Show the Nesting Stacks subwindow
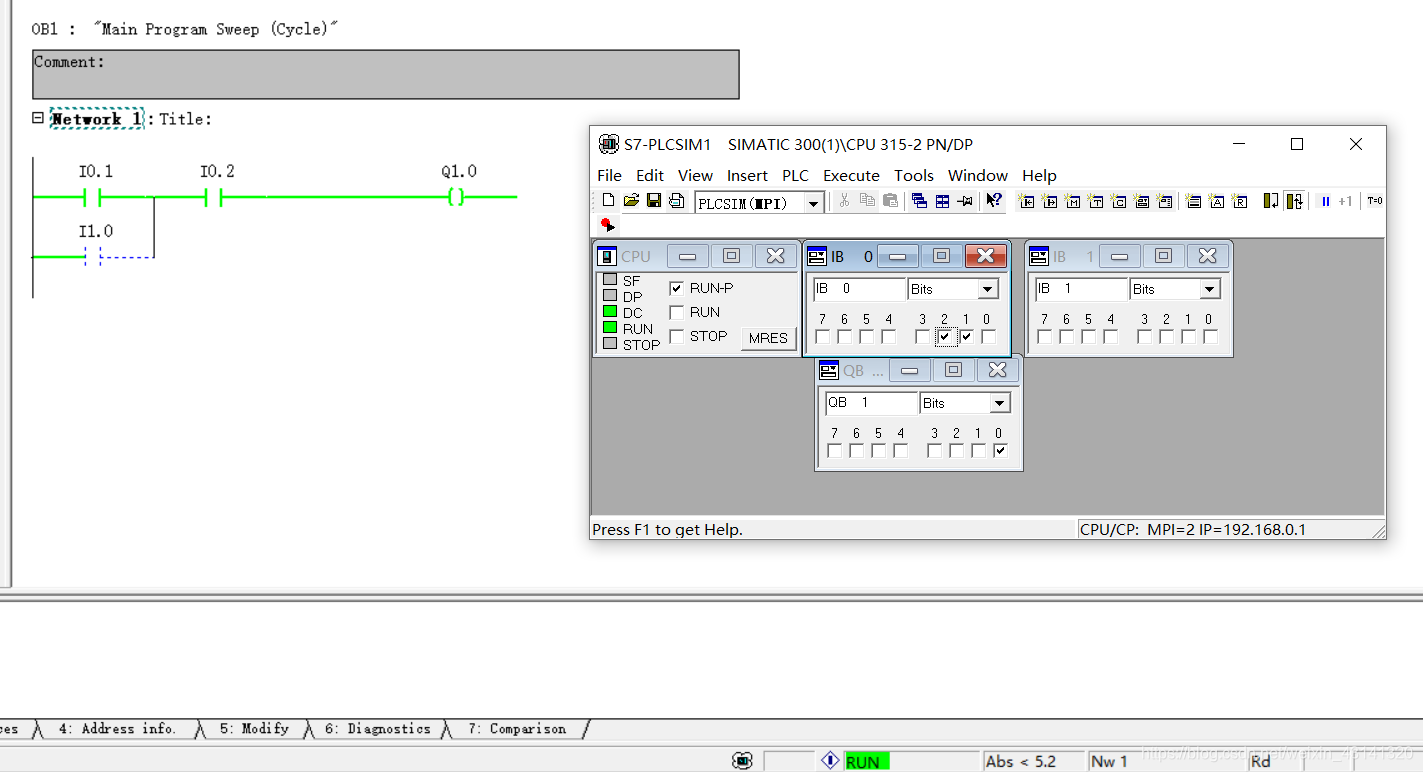 [1193, 201]
